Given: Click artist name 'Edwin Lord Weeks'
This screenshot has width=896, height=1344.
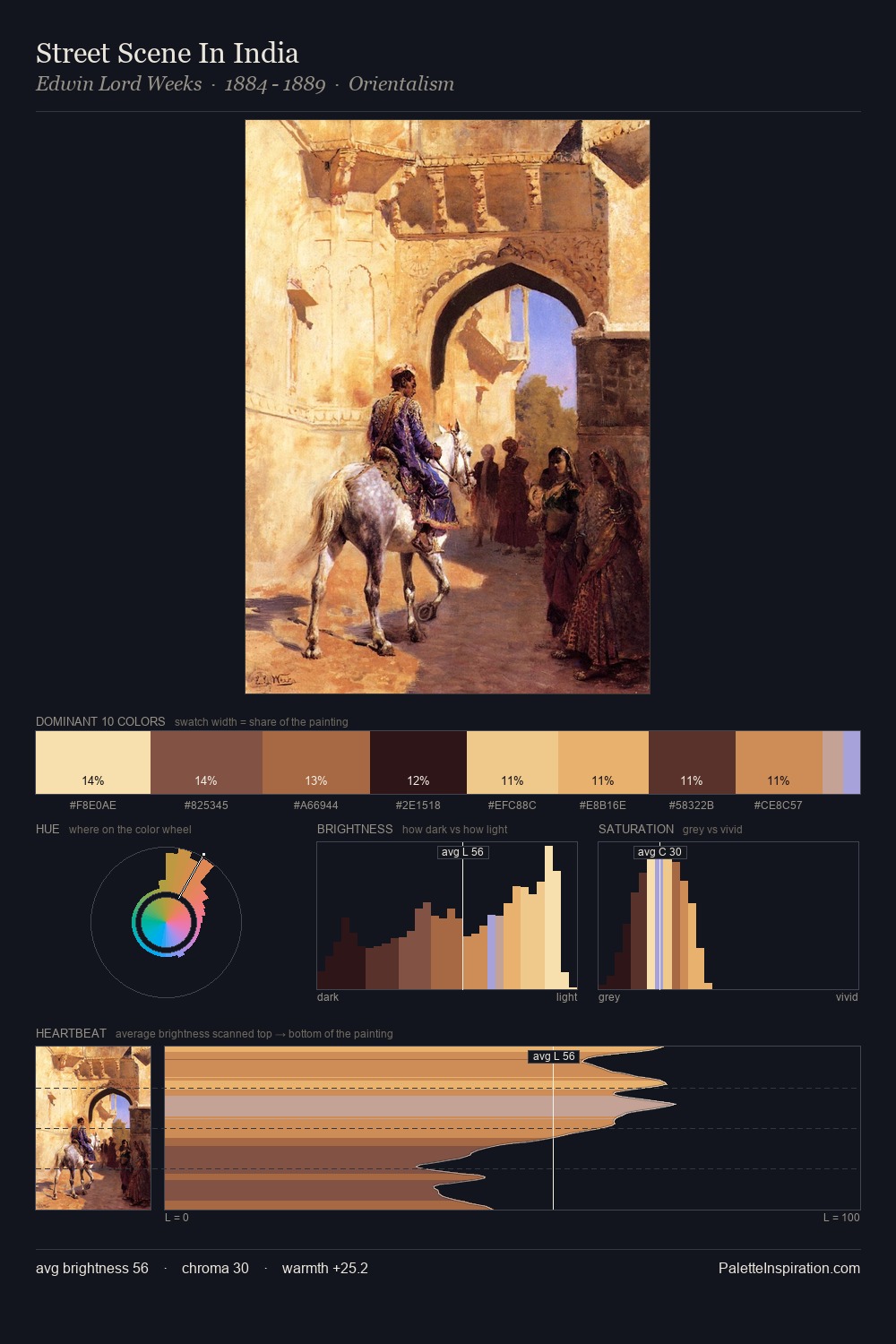Looking at the screenshot, I should [x=118, y=83].
